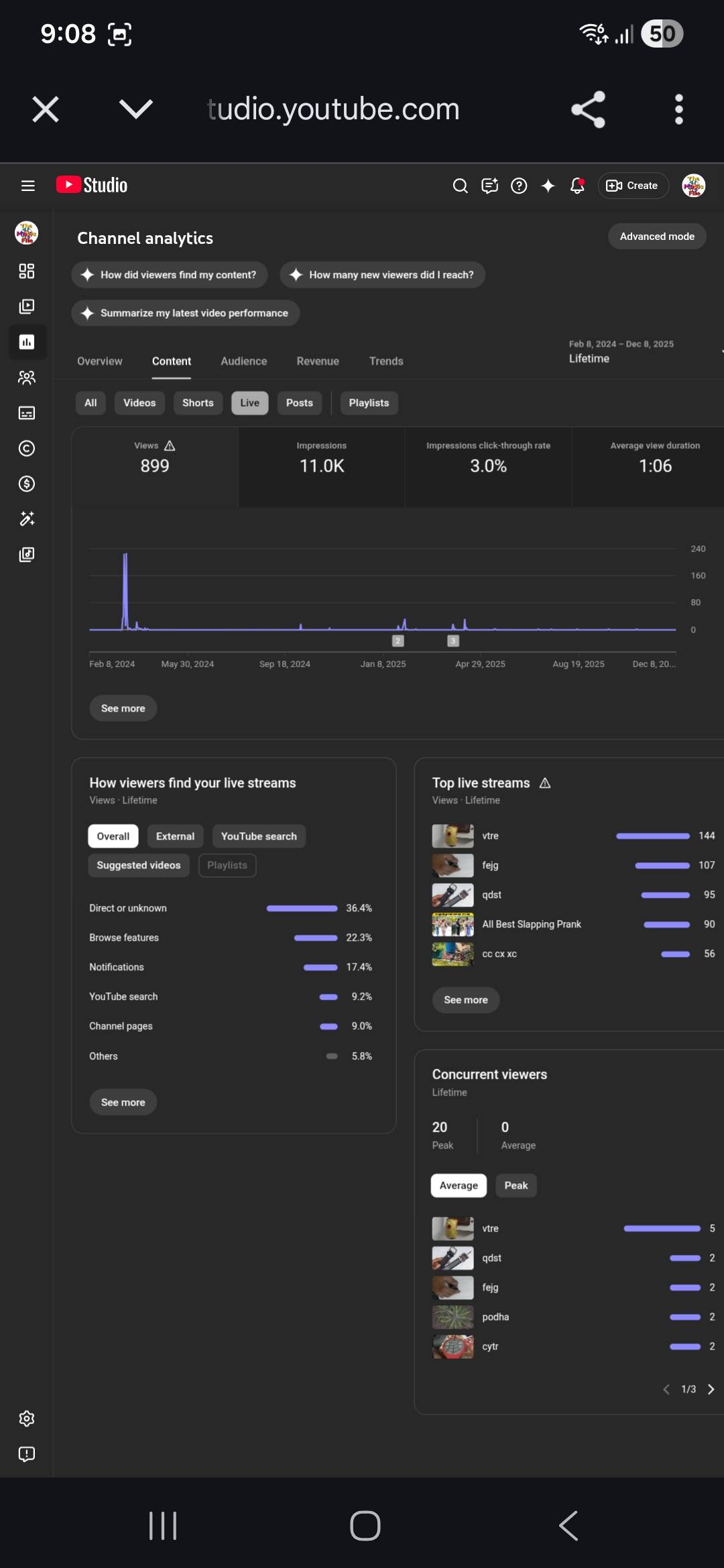Open the Dashboard icon in sidebar
The width and height of the screenshot is (724, 1568).
click(x=27, y=271)
